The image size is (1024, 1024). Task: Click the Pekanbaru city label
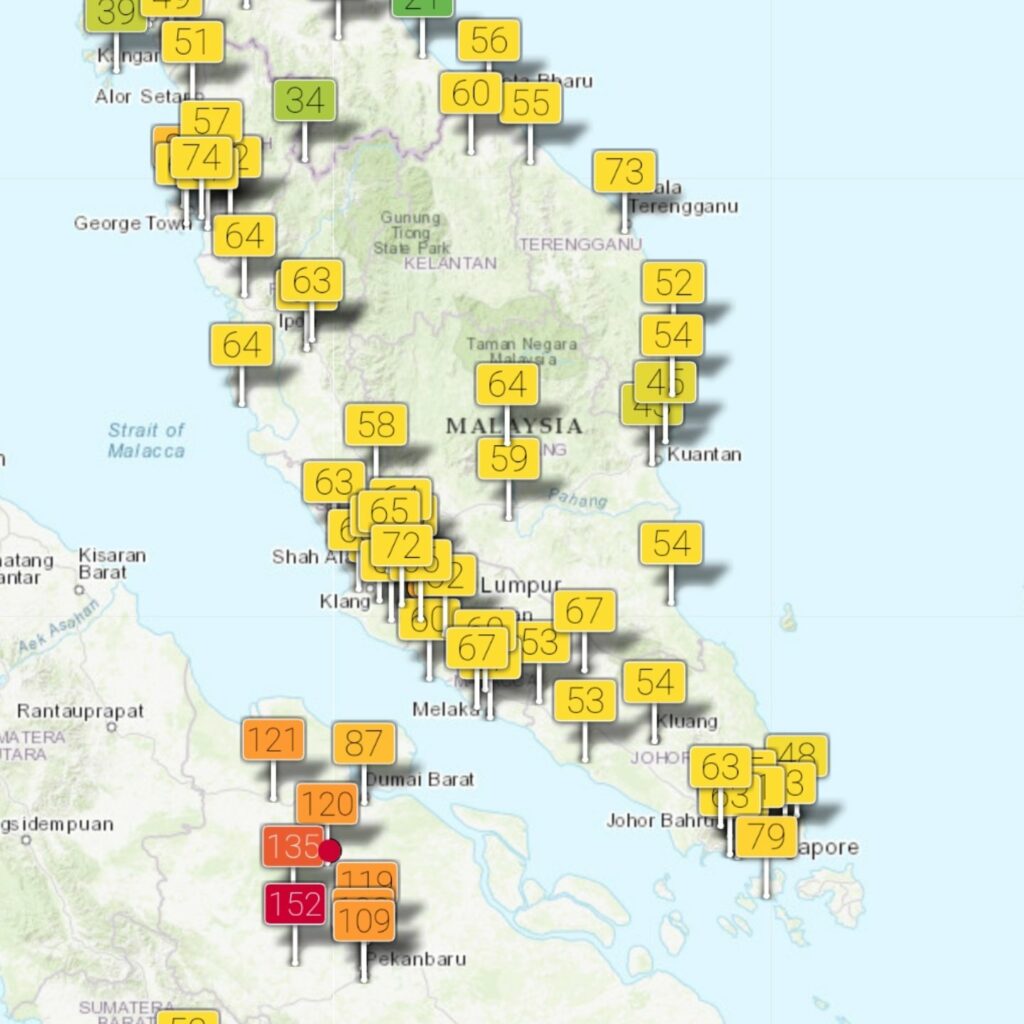(417, 959)
